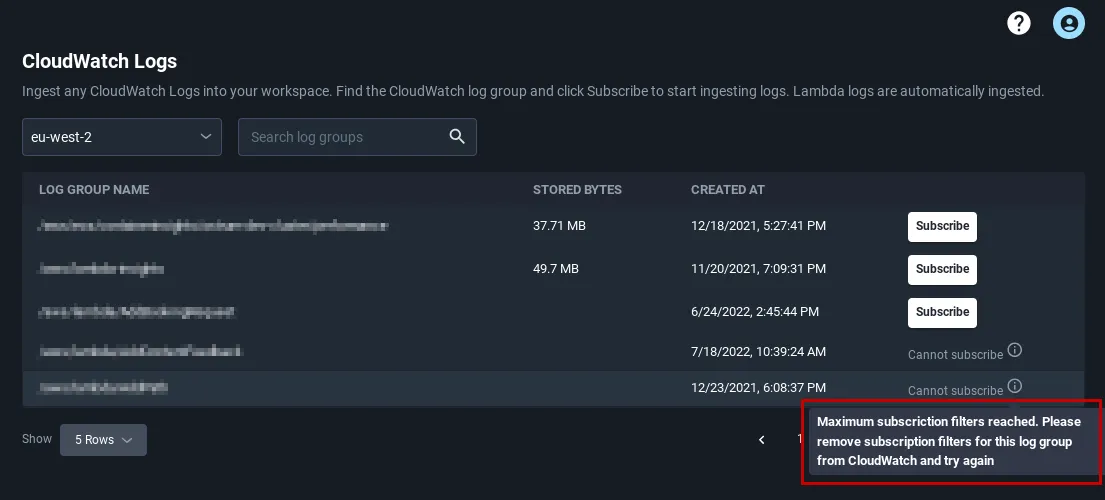Sort by the STORED BYTES column header

coord(577,190)
